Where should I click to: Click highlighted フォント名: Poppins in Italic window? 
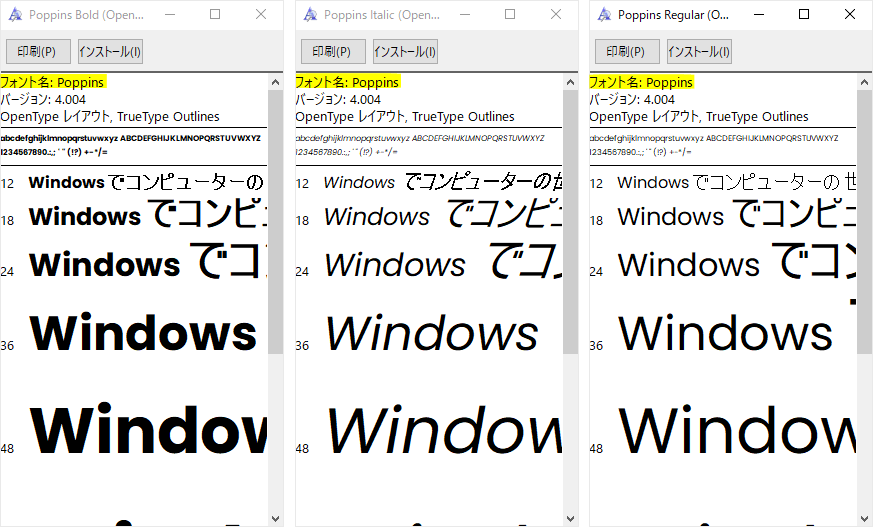tap(347, 82)
